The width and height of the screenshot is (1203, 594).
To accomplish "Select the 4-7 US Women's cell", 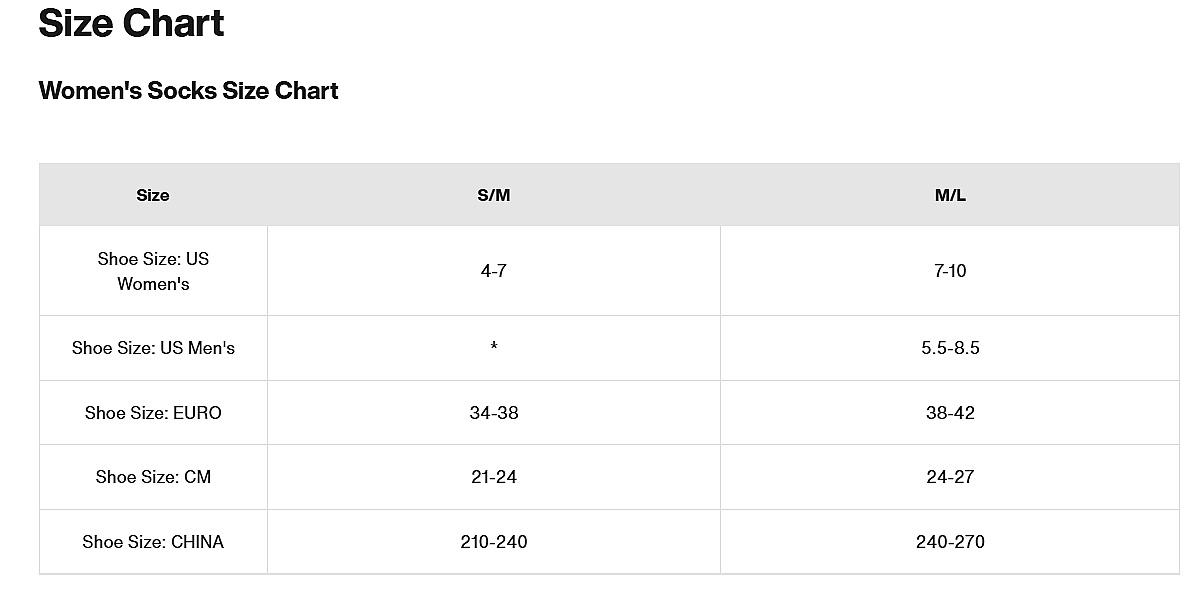I will pos(494,271).
